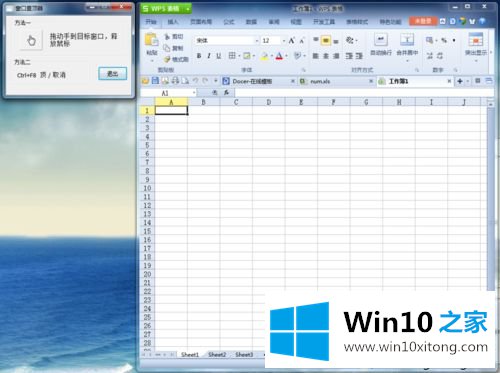Open file via quick-access folder icon
The width and height of the screenshot is (500, 373).
145,81
